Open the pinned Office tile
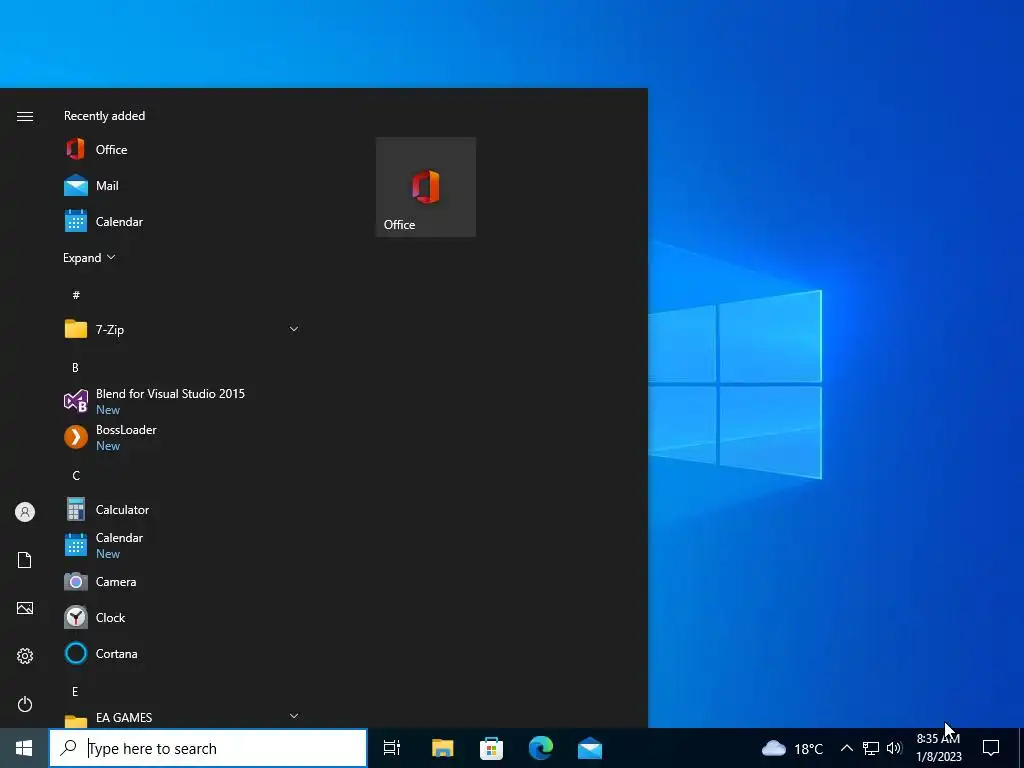The width and height of the screenshot is (1024, 768). click(x=426, y=187)
